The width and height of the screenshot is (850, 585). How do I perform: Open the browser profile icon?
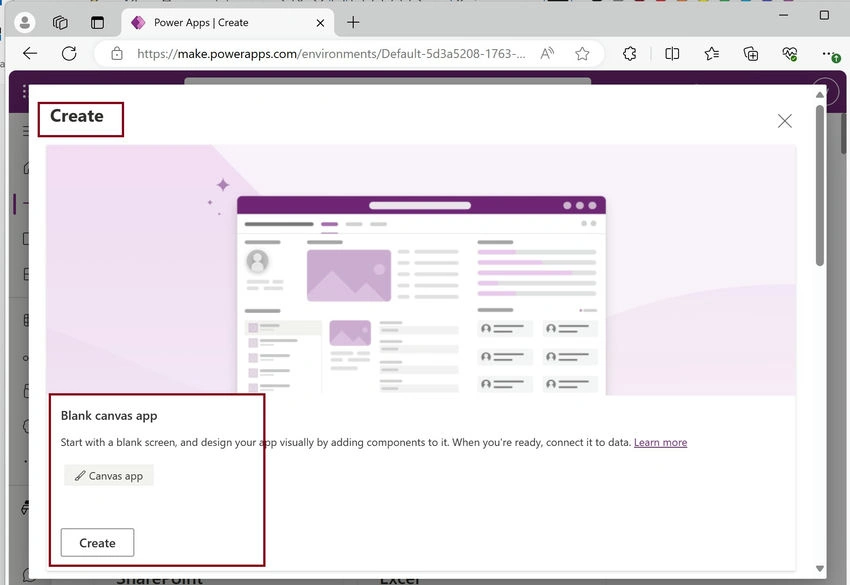[24, 22]
